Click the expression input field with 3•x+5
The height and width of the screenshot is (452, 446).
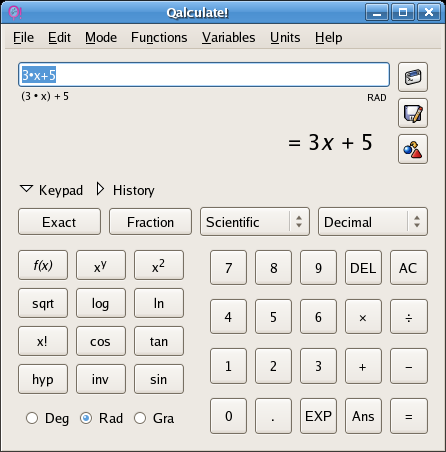coord(204,74)
